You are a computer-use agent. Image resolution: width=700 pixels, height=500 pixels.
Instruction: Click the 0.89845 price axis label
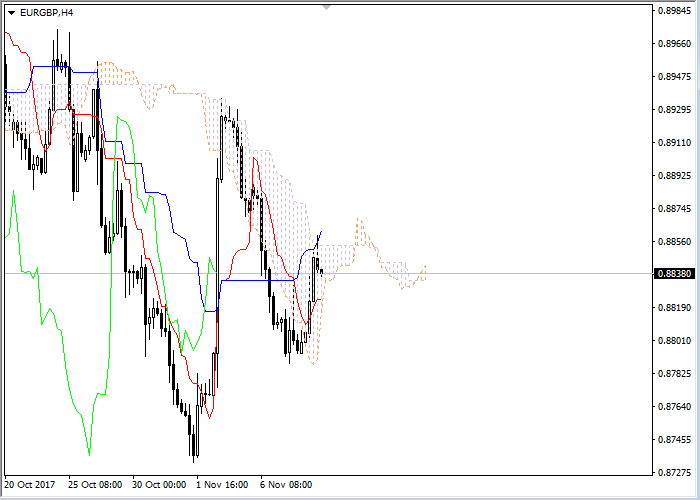[675, 11]
